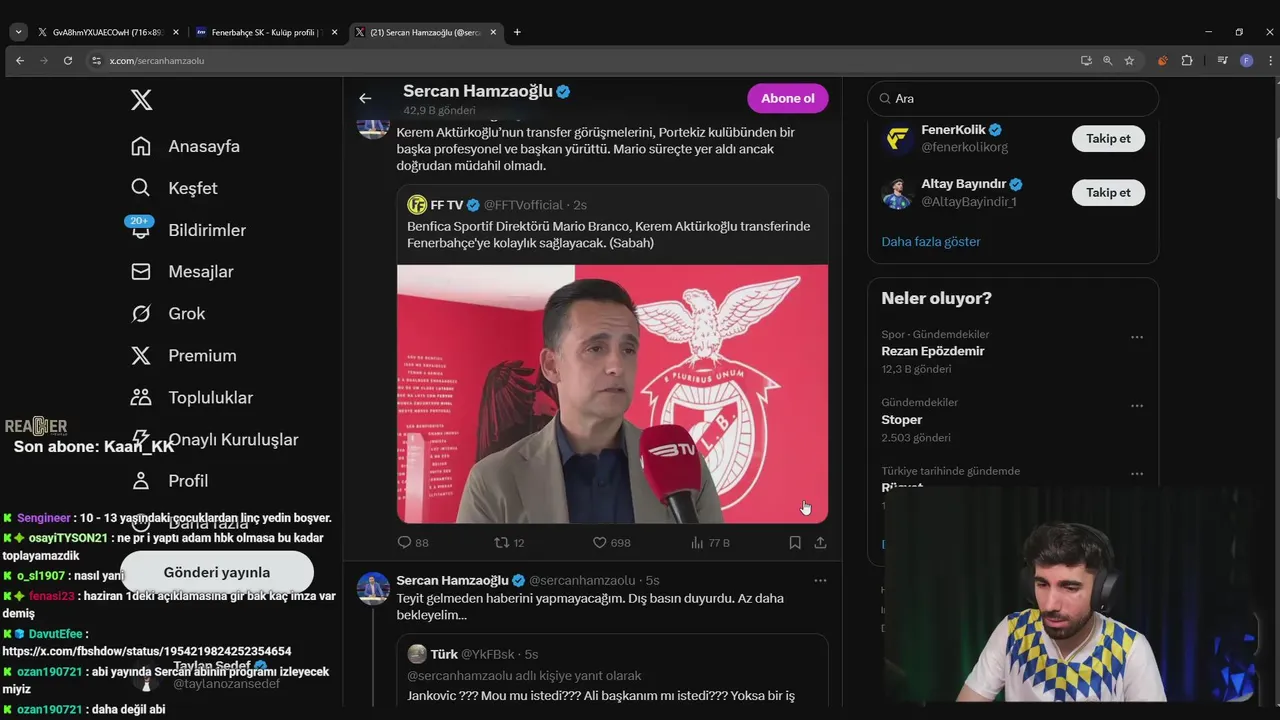Close the Sercan Hamzaoğlu tab

493,32
